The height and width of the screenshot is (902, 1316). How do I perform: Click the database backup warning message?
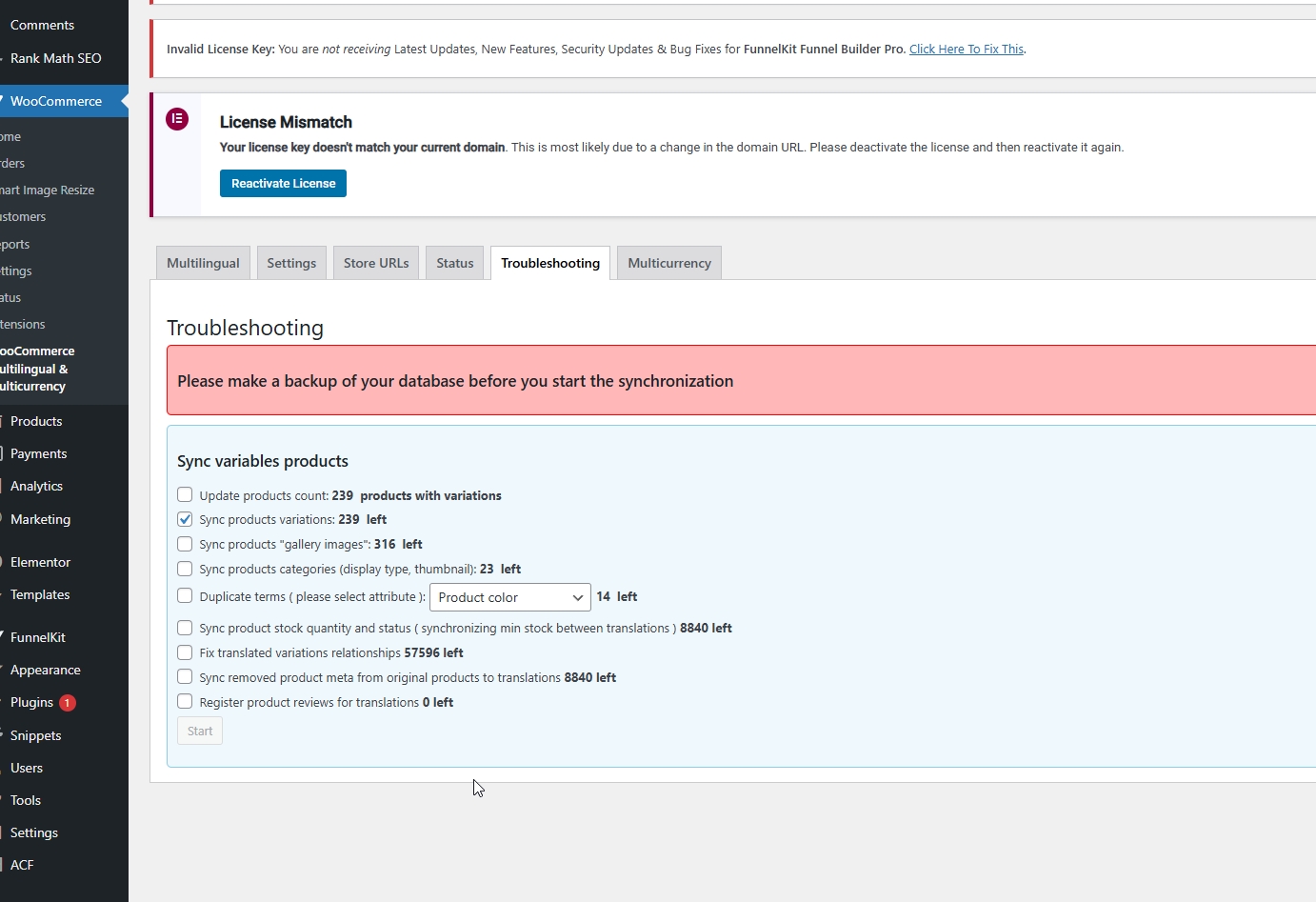pos(455,381)
